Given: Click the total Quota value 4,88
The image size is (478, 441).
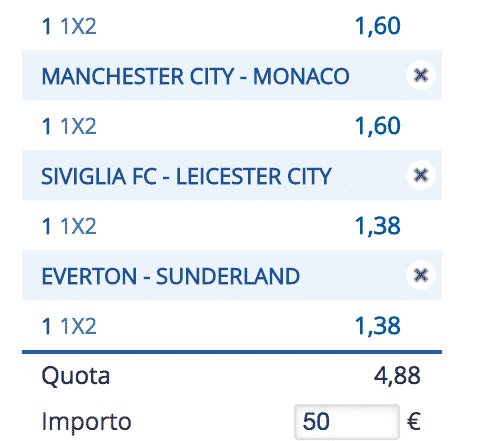Looking at the screenshot, I should pyautogui.click(x=397, y=376).
